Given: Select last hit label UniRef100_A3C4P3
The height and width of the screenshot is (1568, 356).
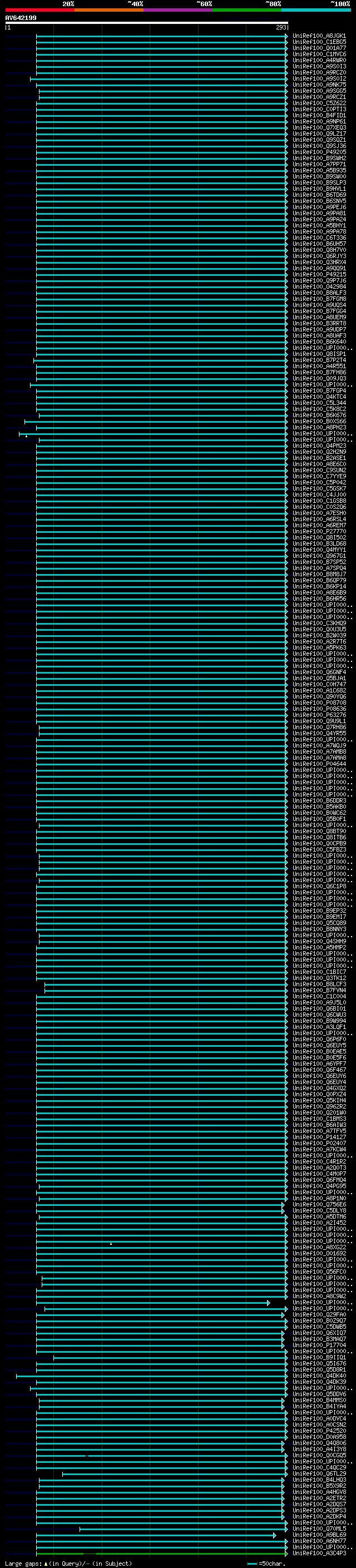Looking at the screenshot, I should click(319, 1554).
